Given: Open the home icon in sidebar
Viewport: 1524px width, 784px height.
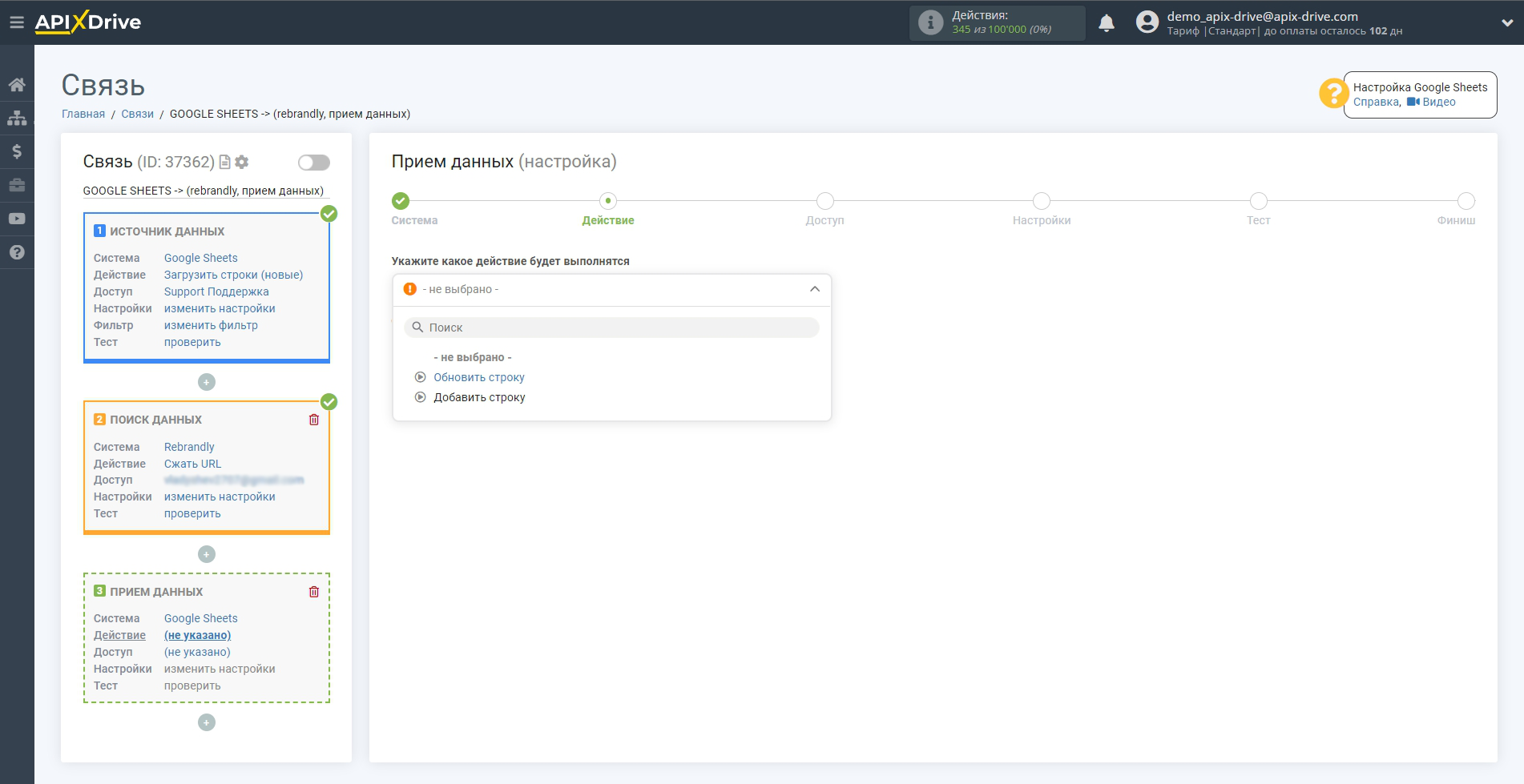Looking at the screenshot, I should 17,85.
